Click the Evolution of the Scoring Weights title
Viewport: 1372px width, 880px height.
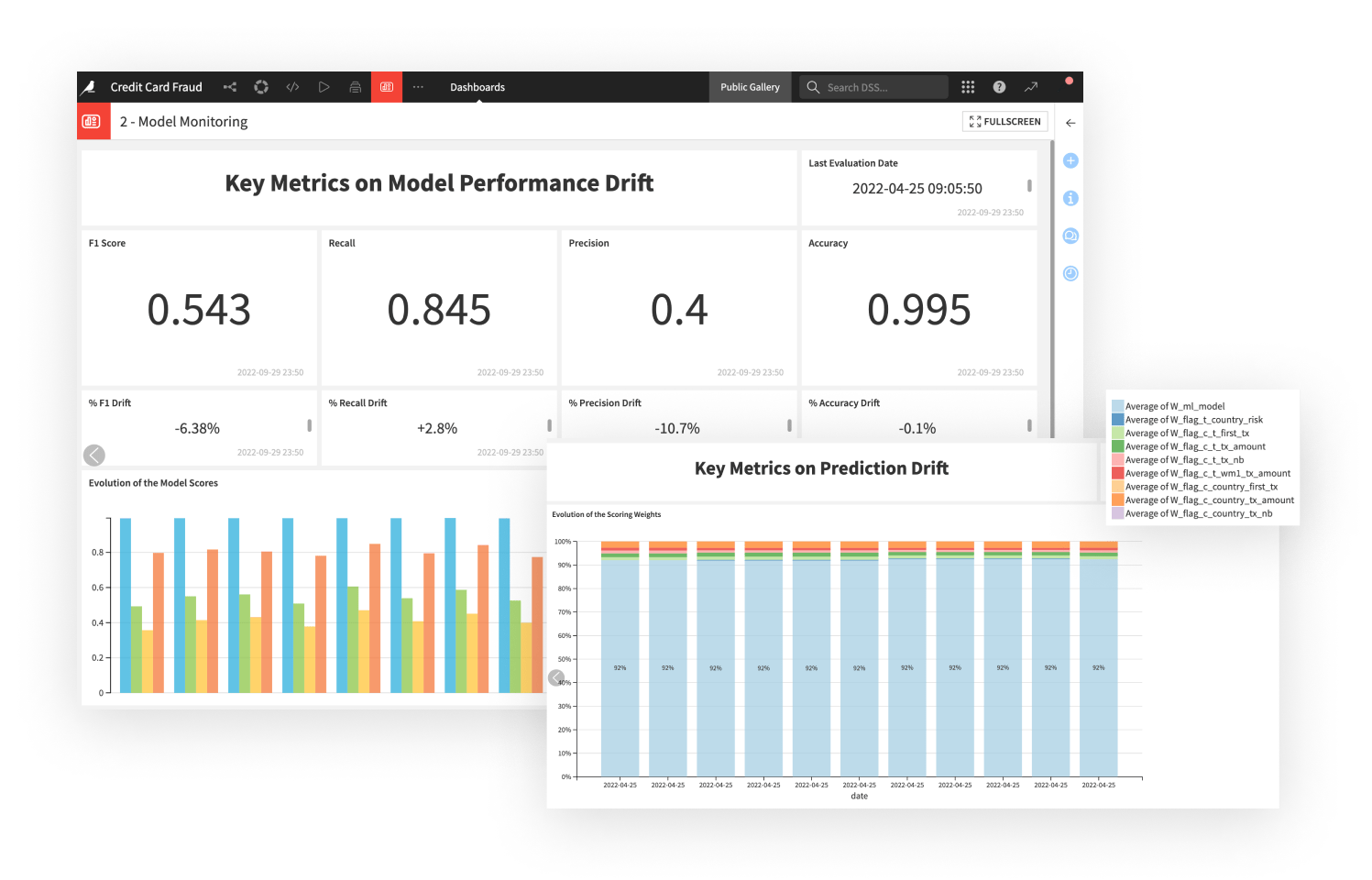tap(606, 514)
